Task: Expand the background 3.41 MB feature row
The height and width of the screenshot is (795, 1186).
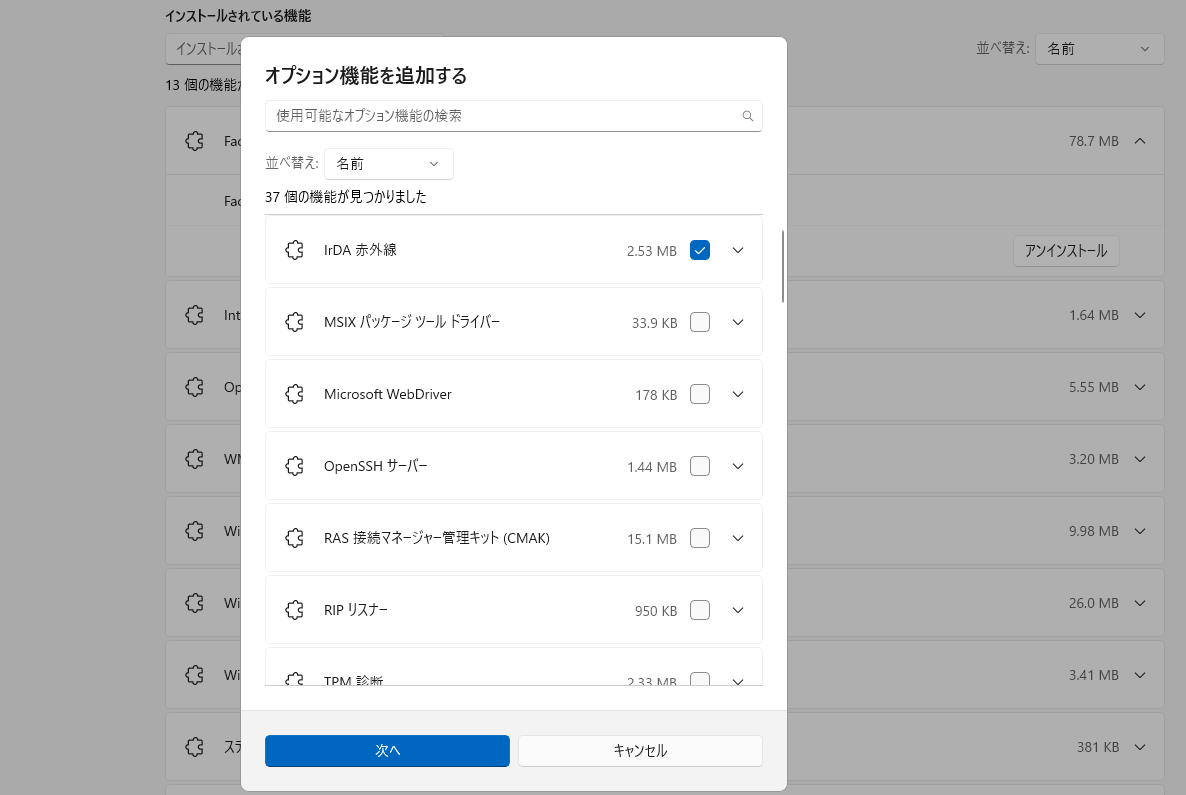Action: 1140,675
